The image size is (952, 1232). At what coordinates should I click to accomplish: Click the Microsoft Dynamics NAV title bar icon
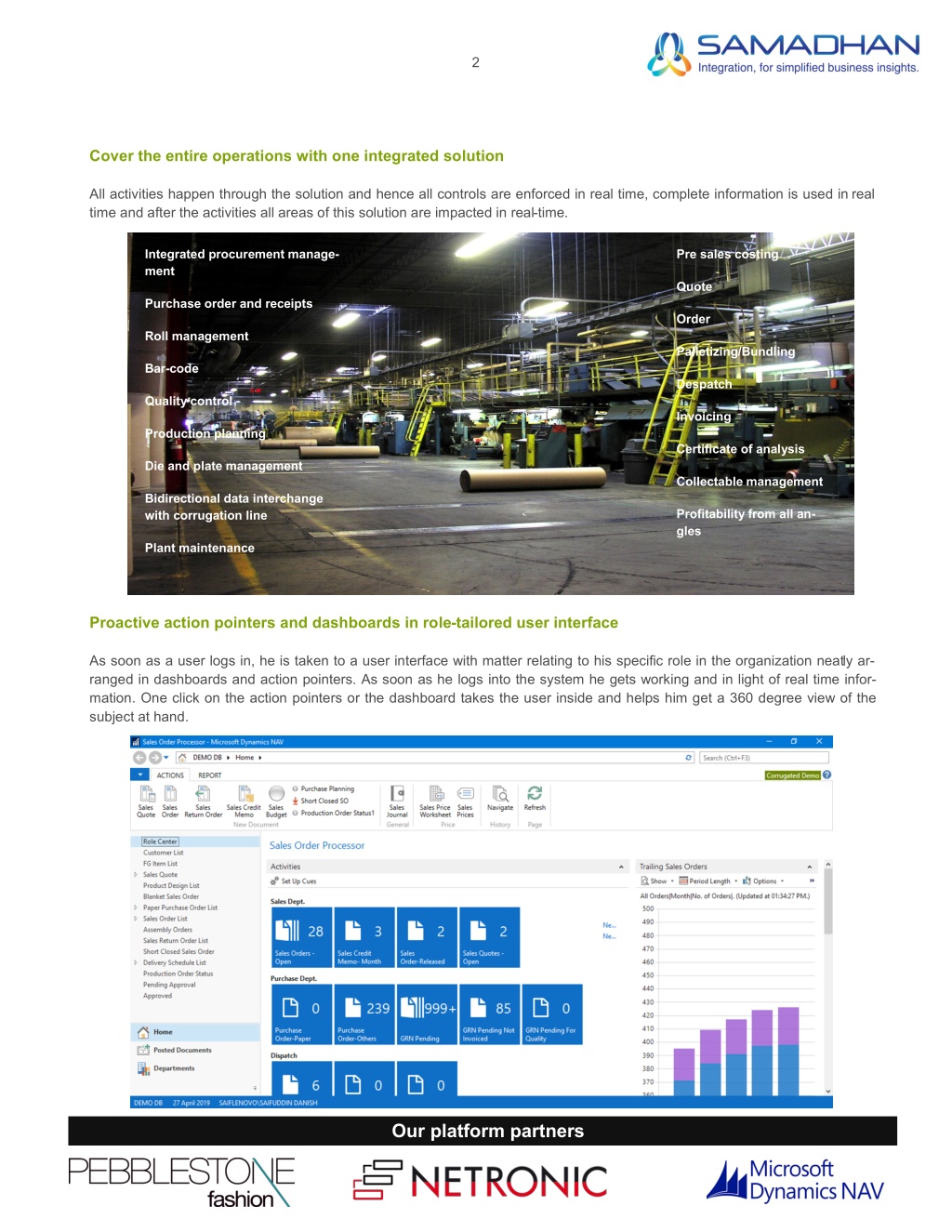tap(136, 742)
